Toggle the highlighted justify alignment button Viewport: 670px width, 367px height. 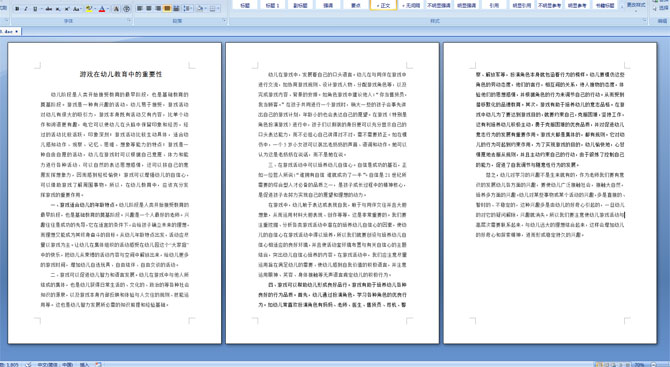(x=167, y=9)
